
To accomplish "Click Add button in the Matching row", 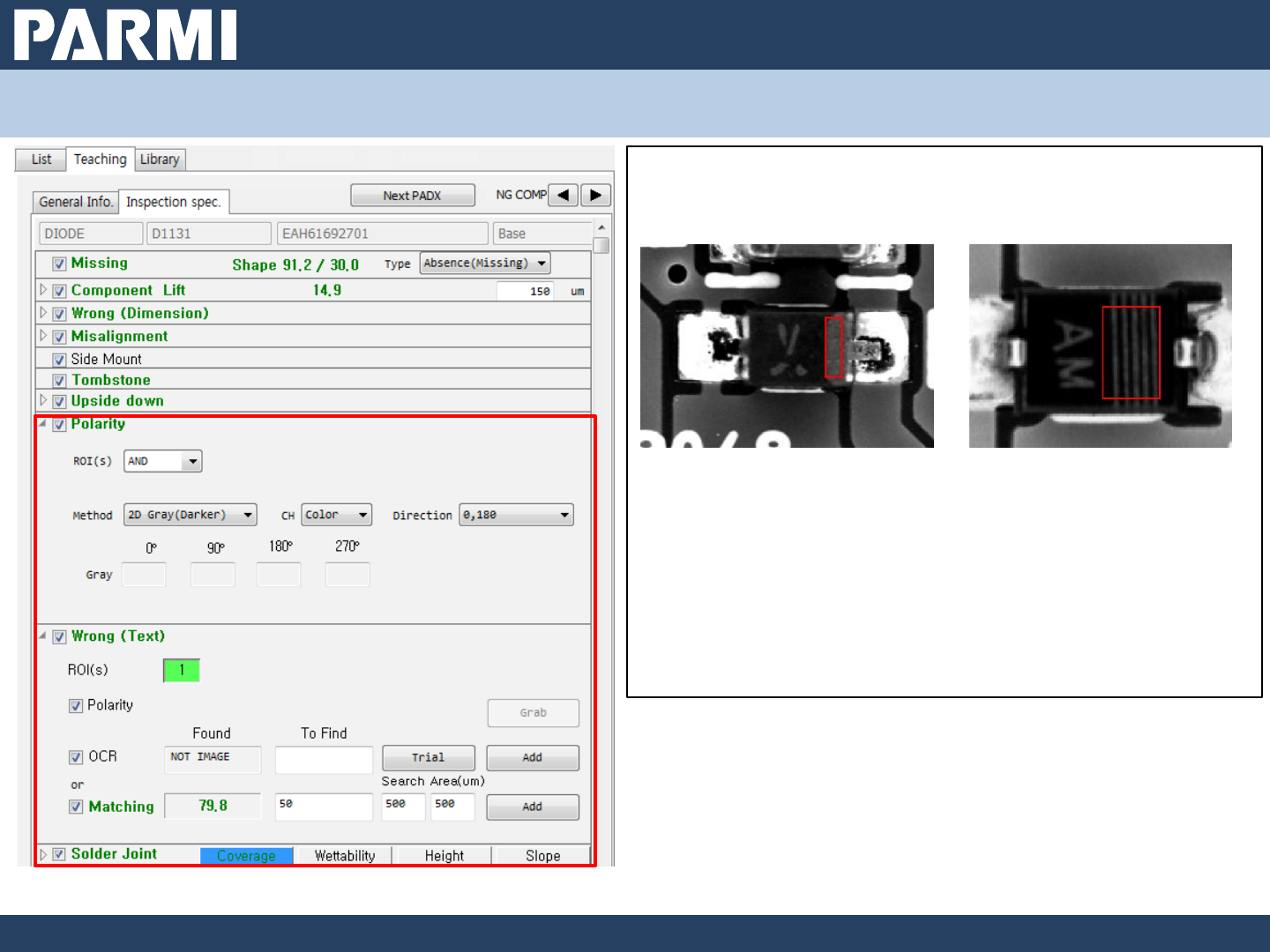I will point(533,807).
